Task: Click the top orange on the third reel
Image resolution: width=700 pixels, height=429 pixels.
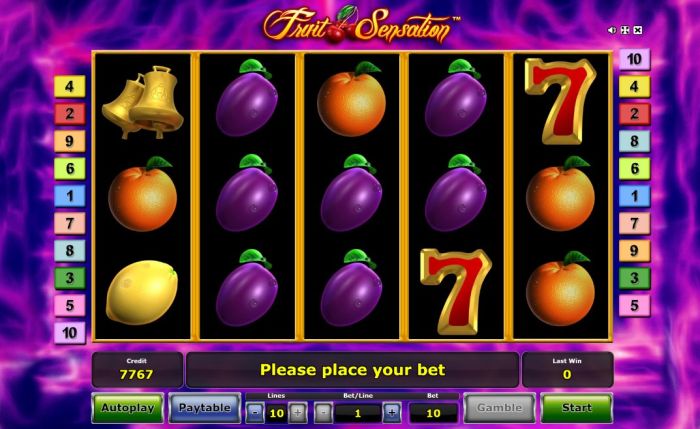Action: pos(351,99)
